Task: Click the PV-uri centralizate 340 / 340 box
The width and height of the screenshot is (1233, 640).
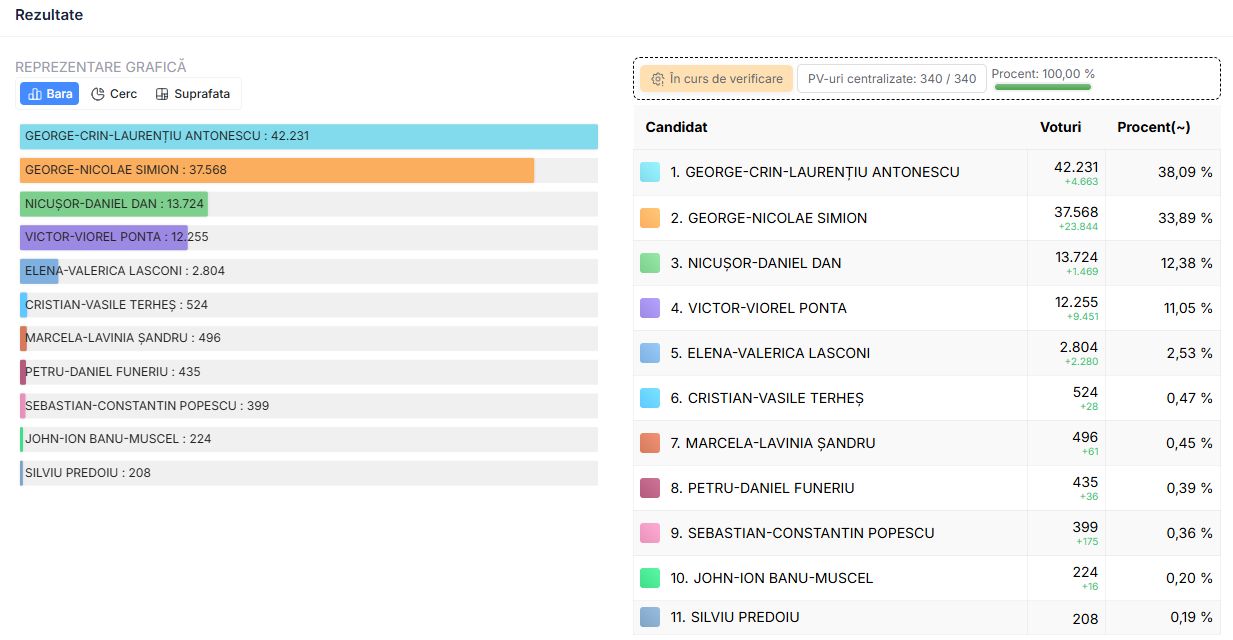Action: (x=891, y=79)
